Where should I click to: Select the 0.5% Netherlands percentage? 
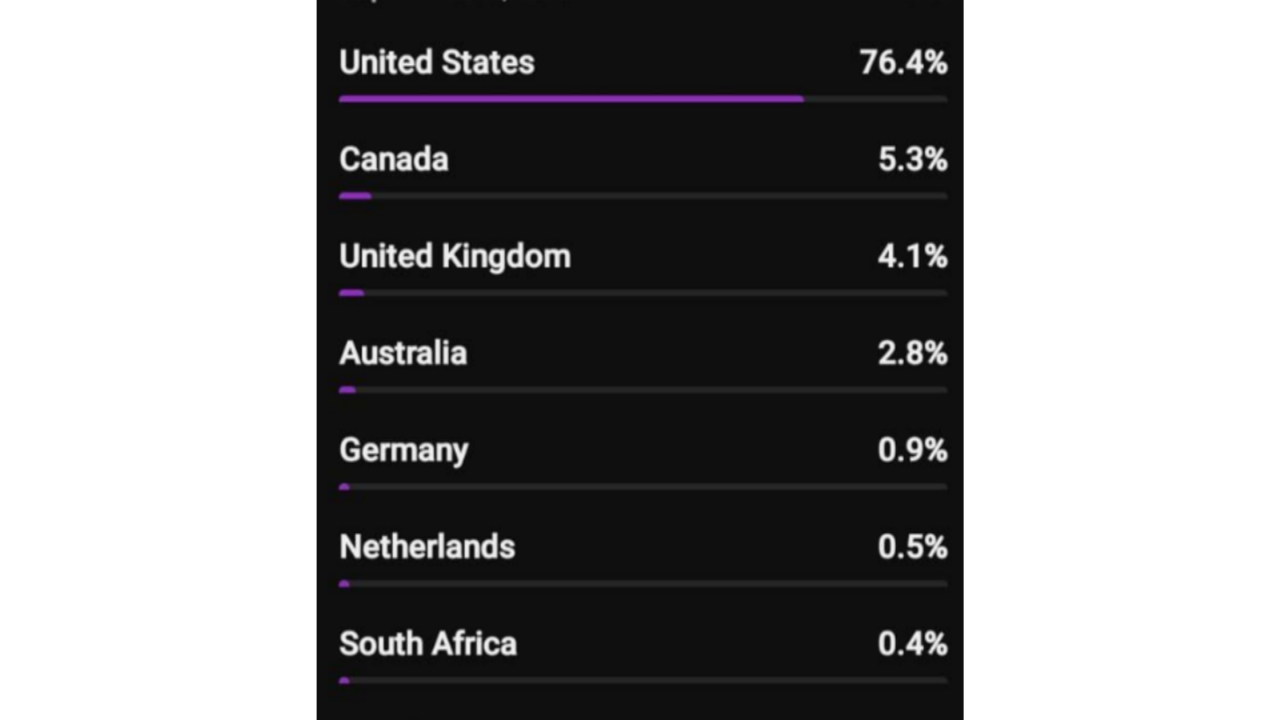[912, 547]
